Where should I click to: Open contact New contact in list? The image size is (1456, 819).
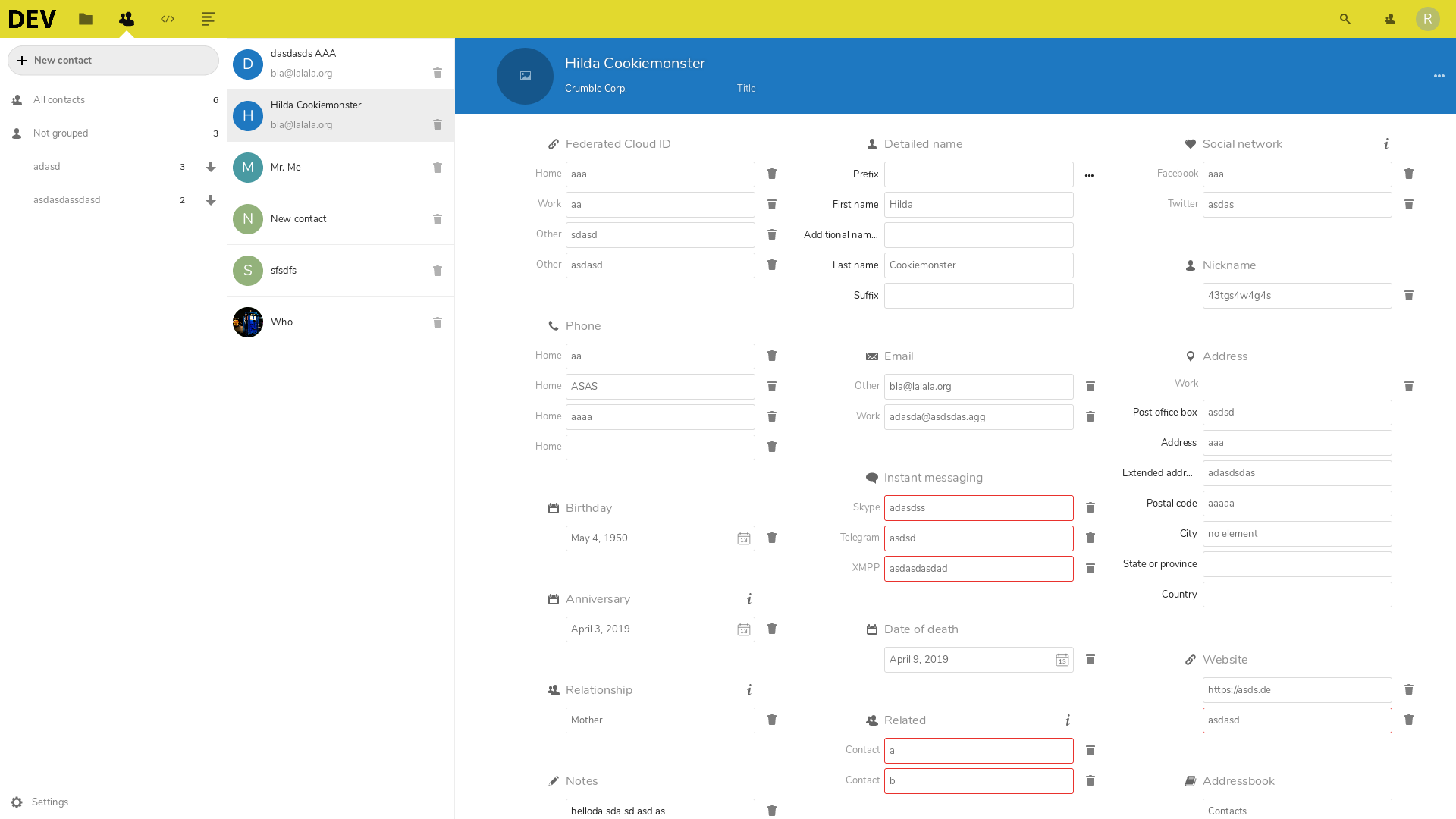pyautogui.click(x=340, y=219)
